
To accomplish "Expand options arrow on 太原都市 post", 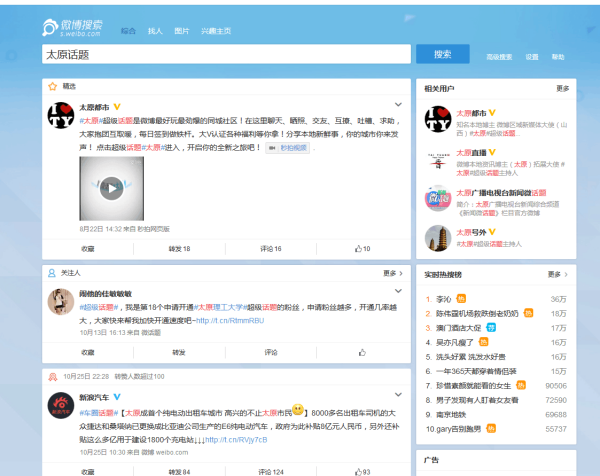I will click(x=398, y=104).
